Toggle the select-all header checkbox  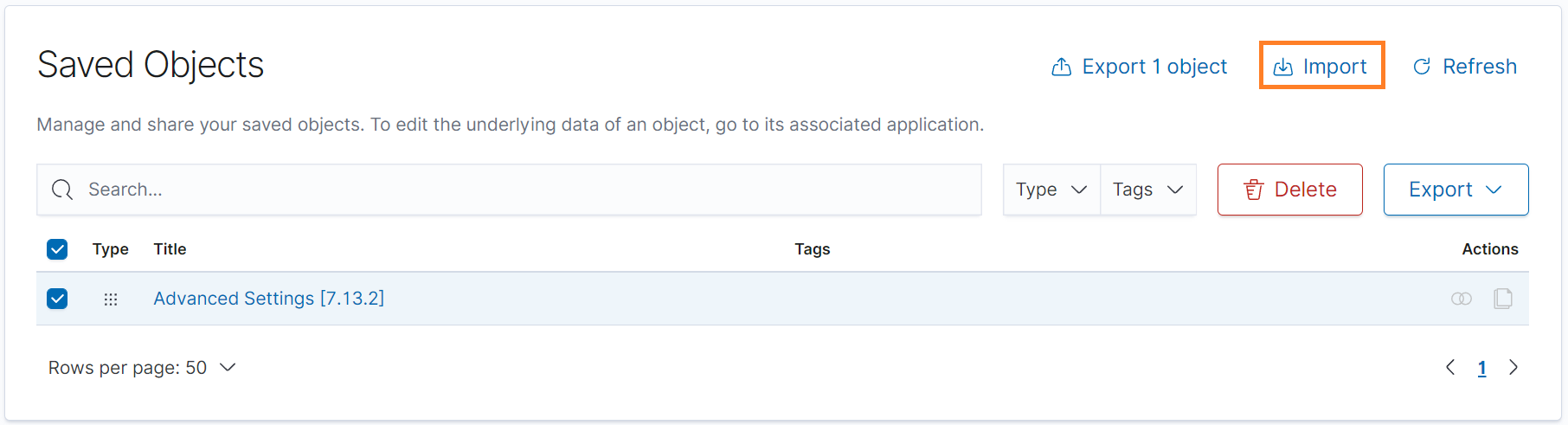[57, 249]
